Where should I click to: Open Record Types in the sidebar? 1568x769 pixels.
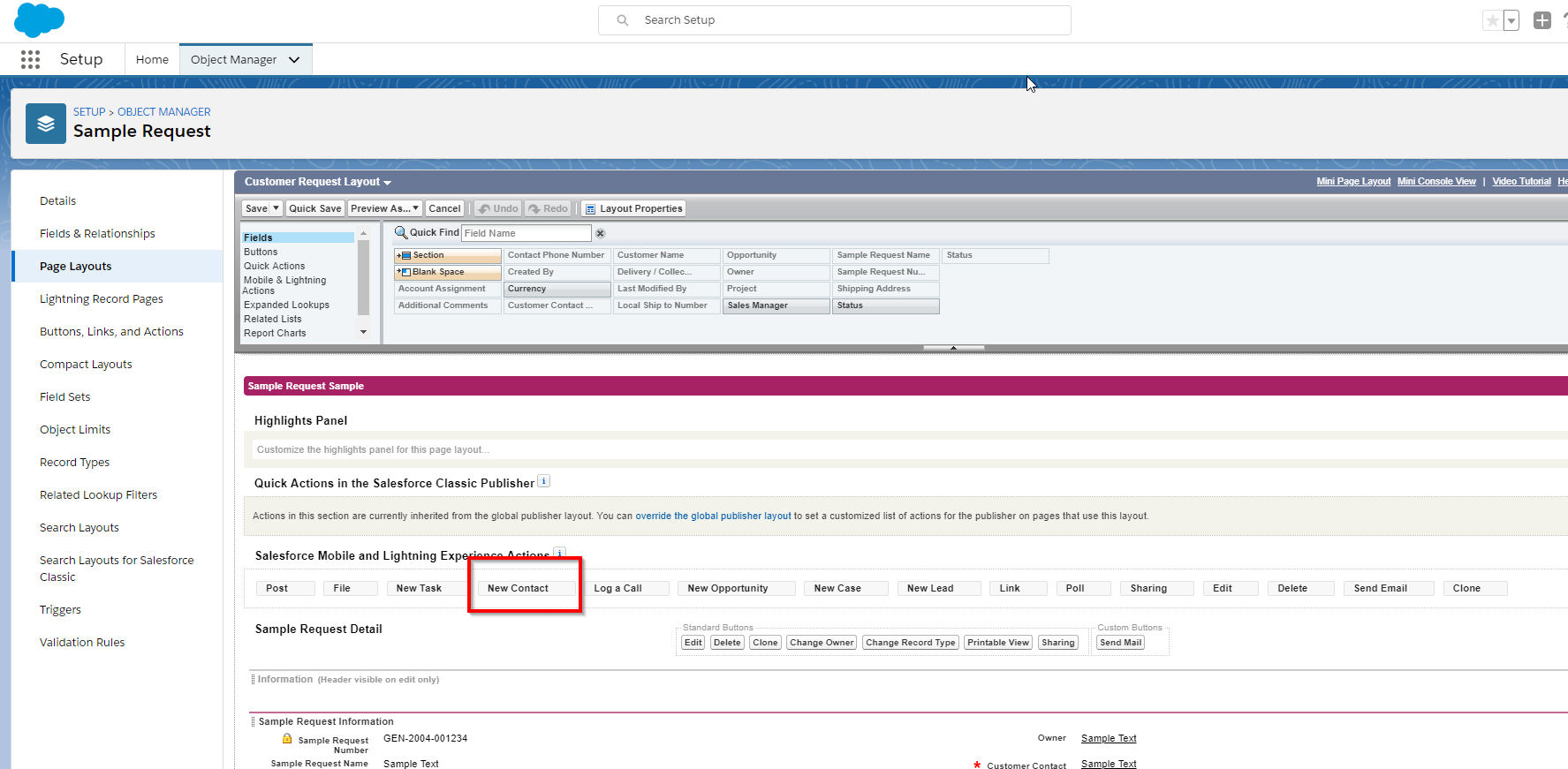(75, 463)
